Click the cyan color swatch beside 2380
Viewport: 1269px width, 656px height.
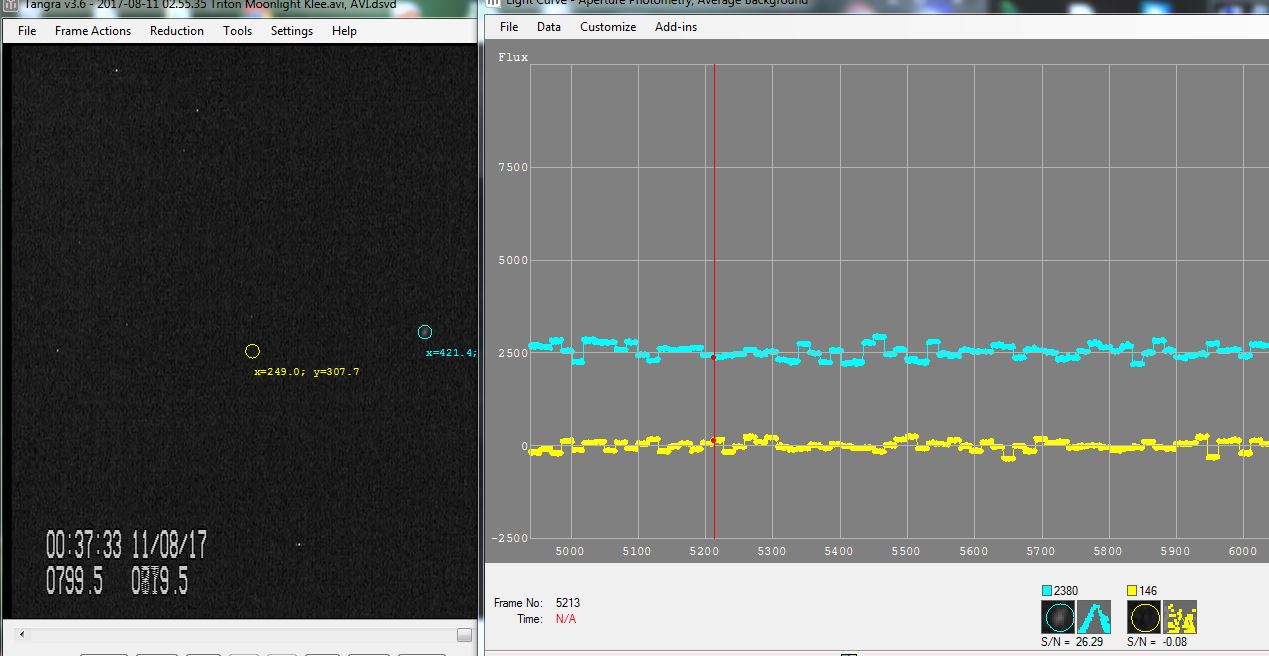click(x=1047, y=591)
